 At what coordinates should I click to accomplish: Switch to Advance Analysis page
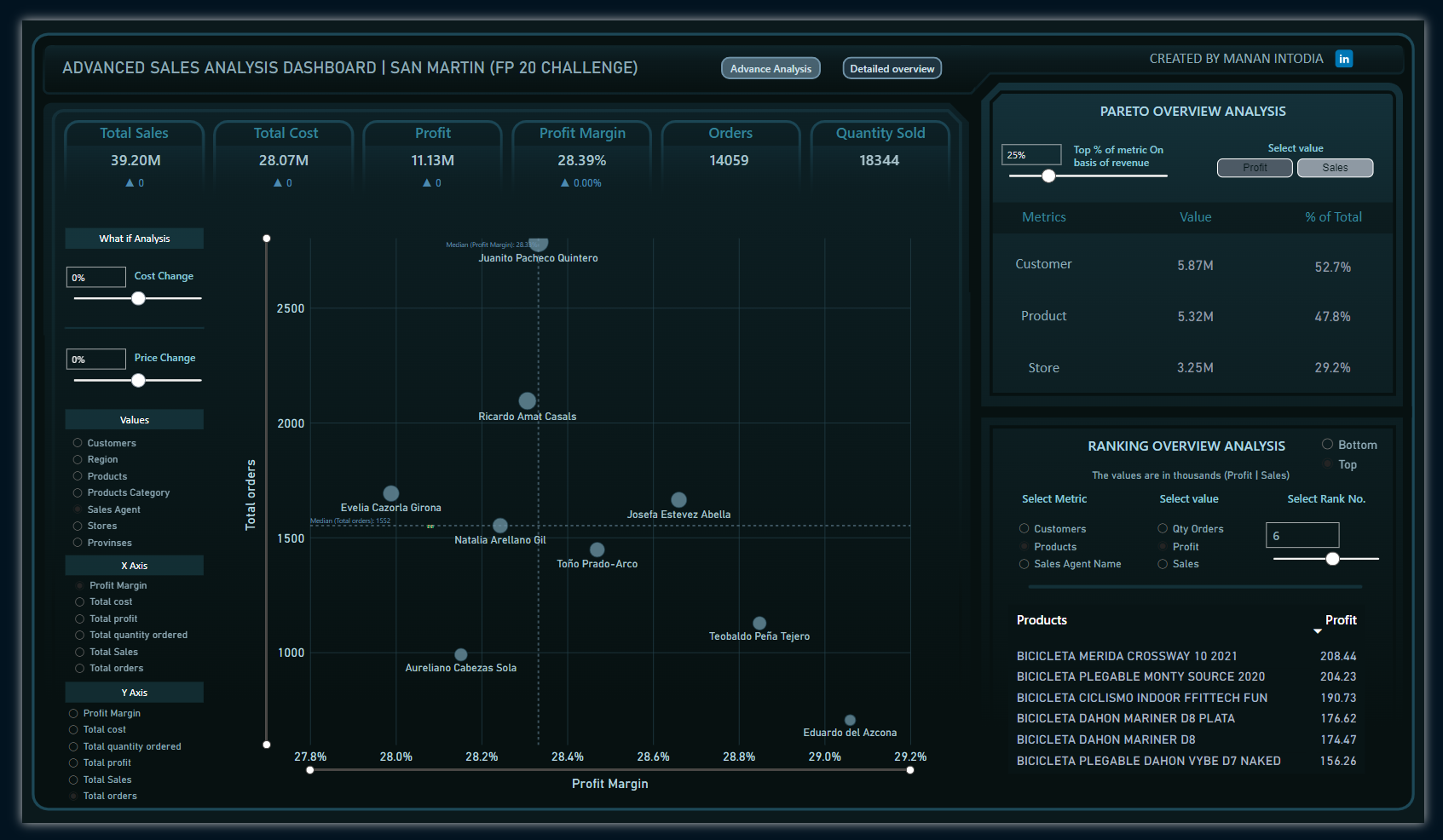[771, 69]
